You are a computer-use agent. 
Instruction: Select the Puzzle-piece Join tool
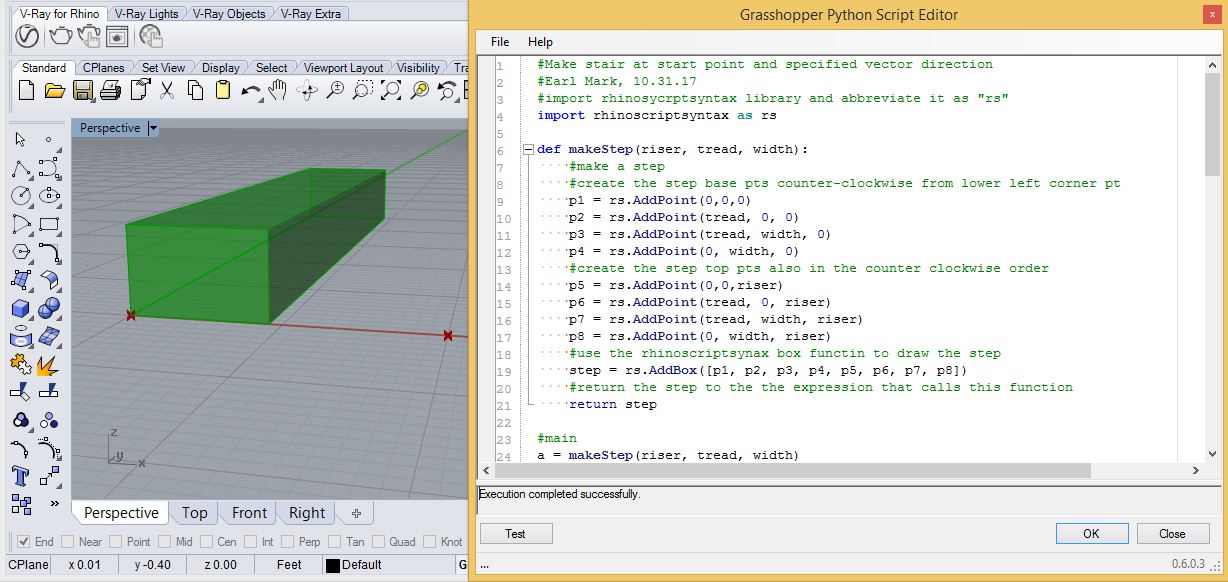click(x=21, y=364)
